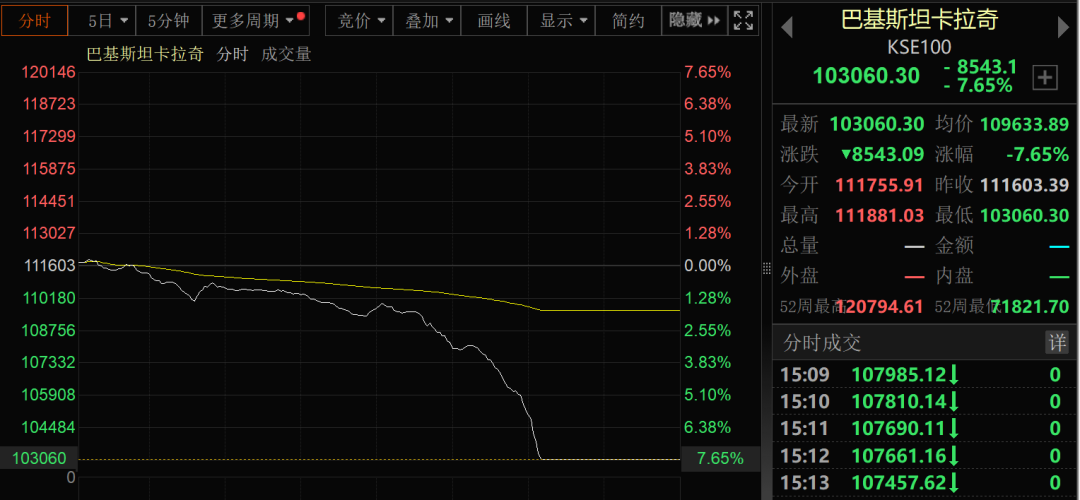Click the 简约 simple view button
This screenshot has height=500, width=1080.
point(627,21)
